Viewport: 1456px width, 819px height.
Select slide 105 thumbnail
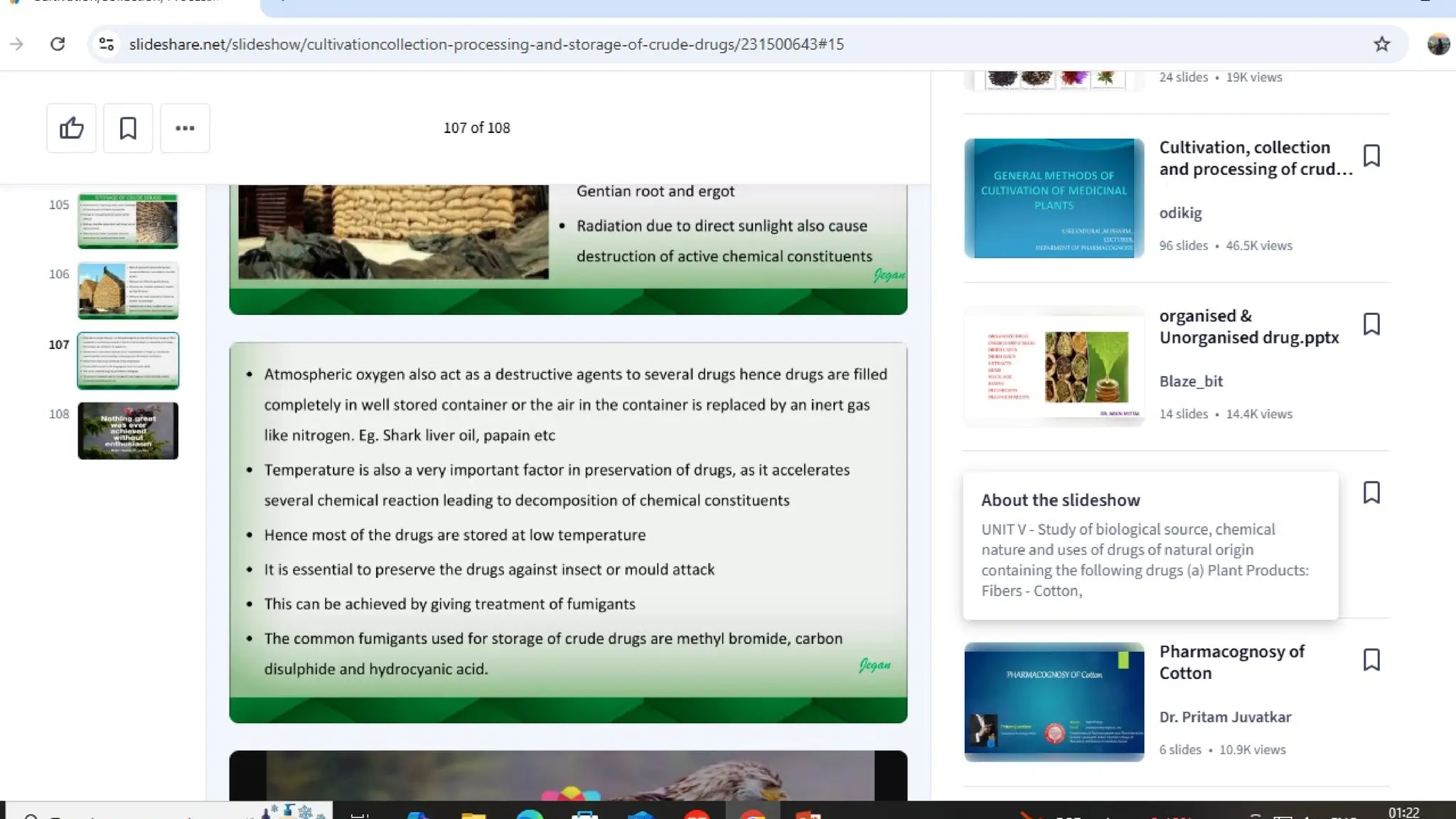click(x=128, y=220)
